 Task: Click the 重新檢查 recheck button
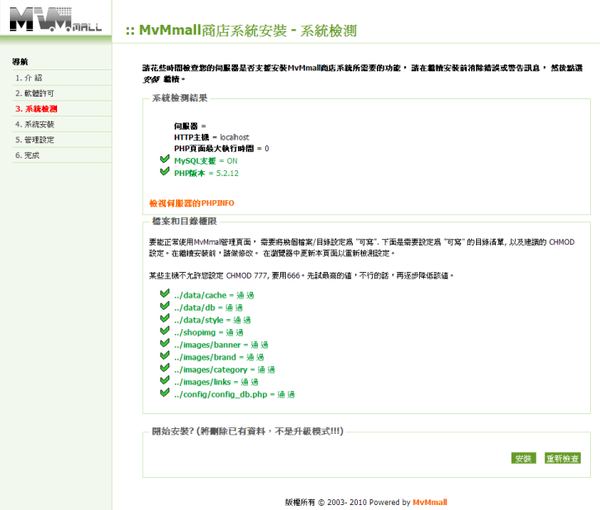click(x=562, y=458)
